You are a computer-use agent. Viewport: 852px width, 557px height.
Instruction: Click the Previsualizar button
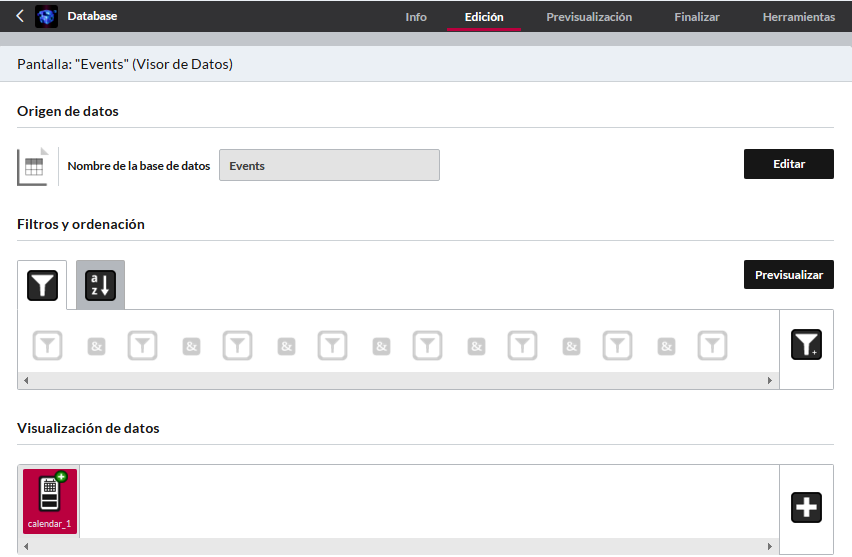pos(788,275)
